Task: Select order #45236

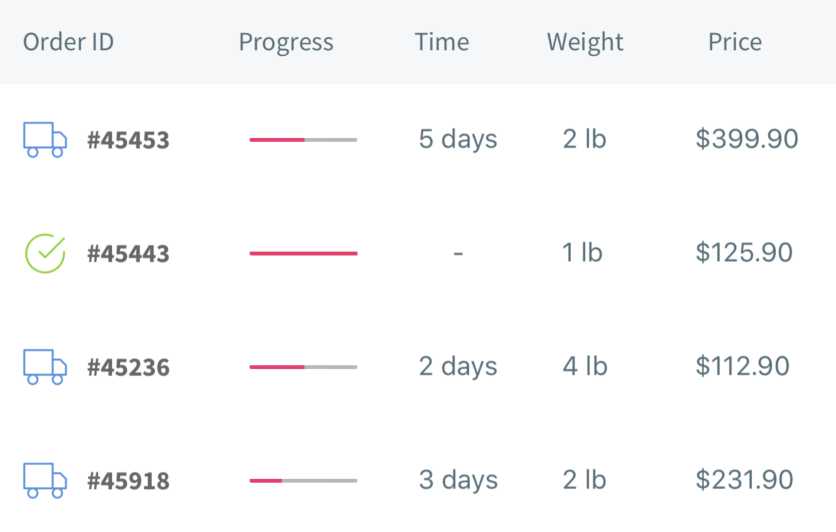Action: point(128,367)
